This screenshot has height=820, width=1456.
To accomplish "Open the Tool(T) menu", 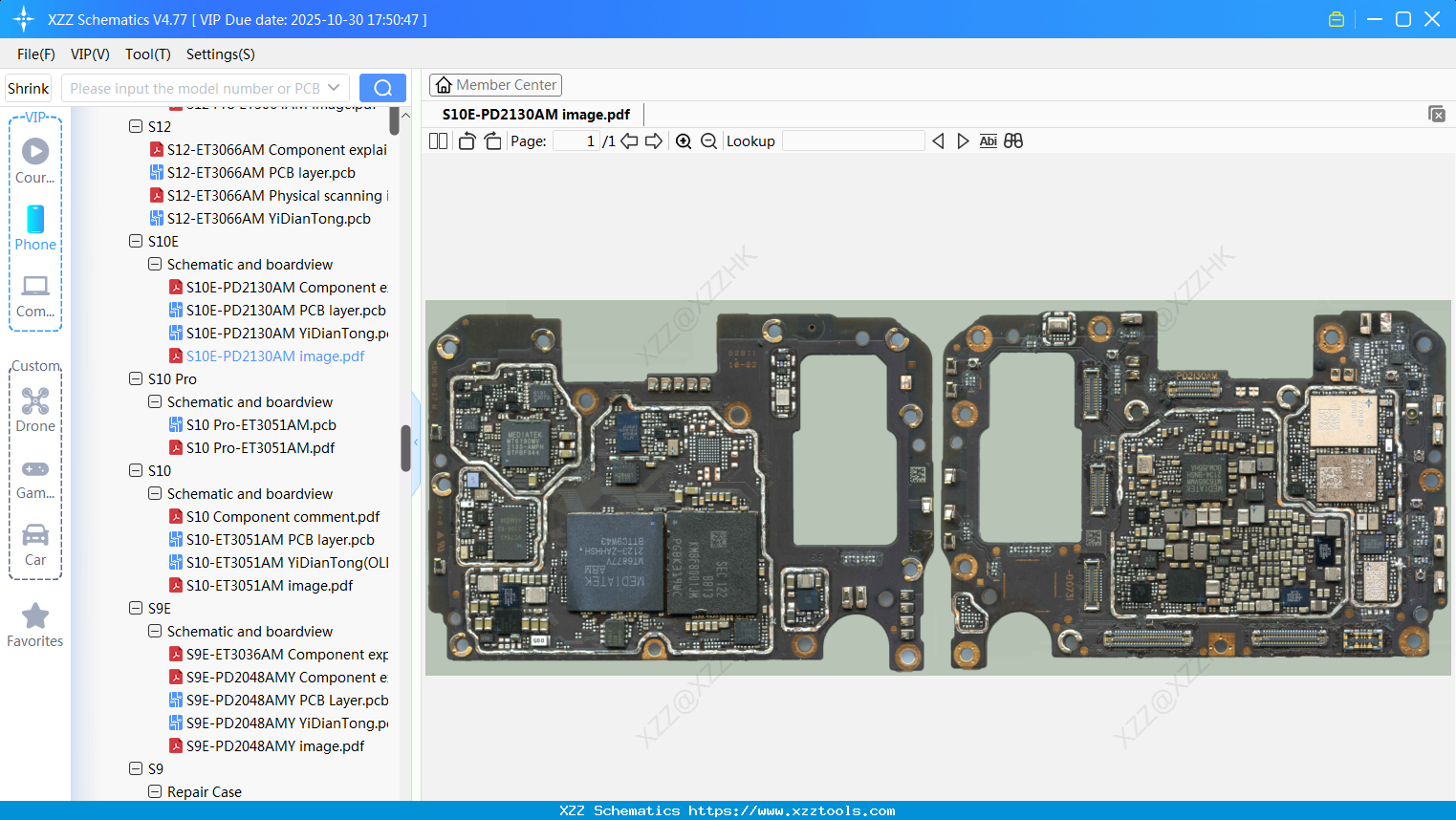I will (x=147, y=54).
